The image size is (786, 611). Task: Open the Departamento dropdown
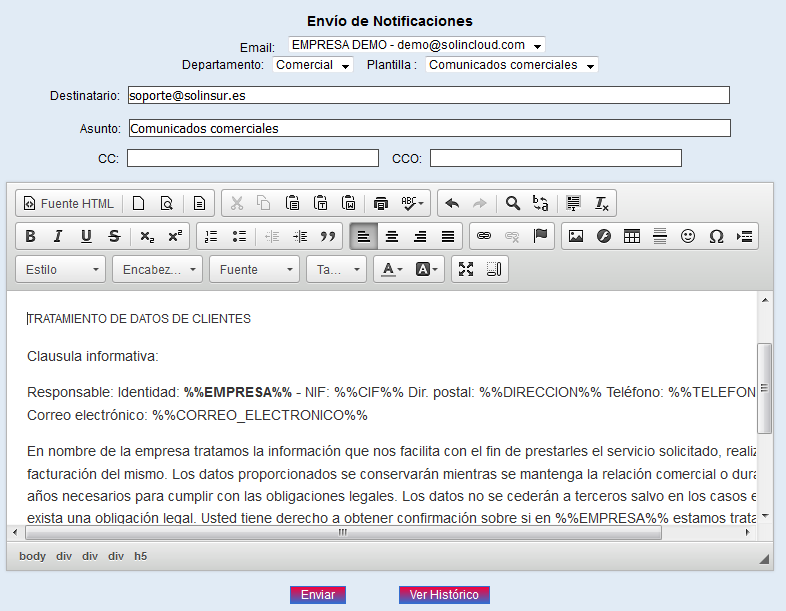(313, 65)
